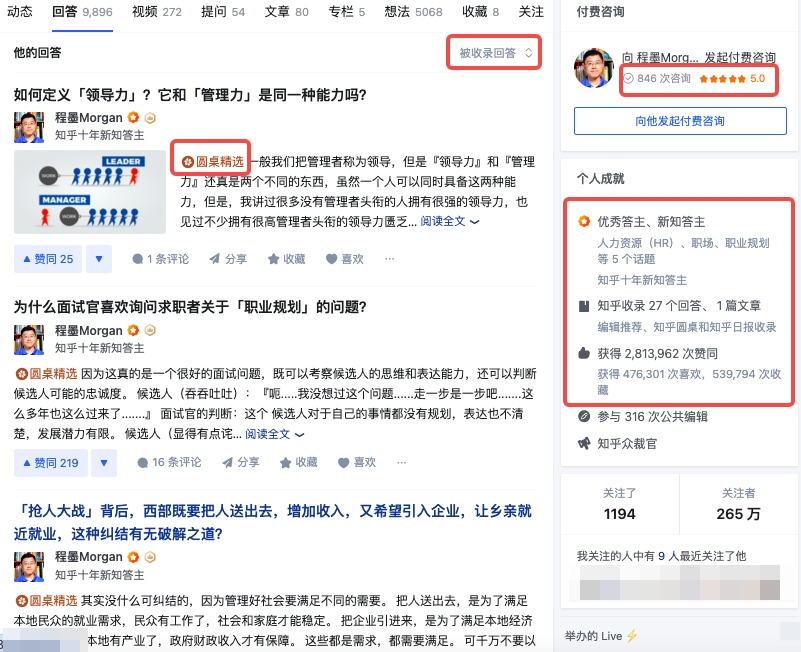Open the 被收录回答 sort dropdown
Viewport: 801px width, 652px height.
coord(496,53)
